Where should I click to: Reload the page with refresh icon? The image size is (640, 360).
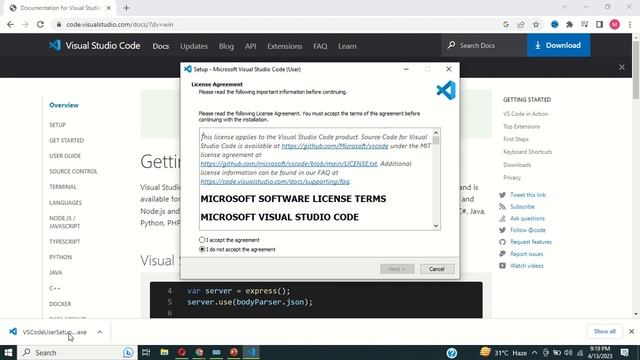[40, 24]
